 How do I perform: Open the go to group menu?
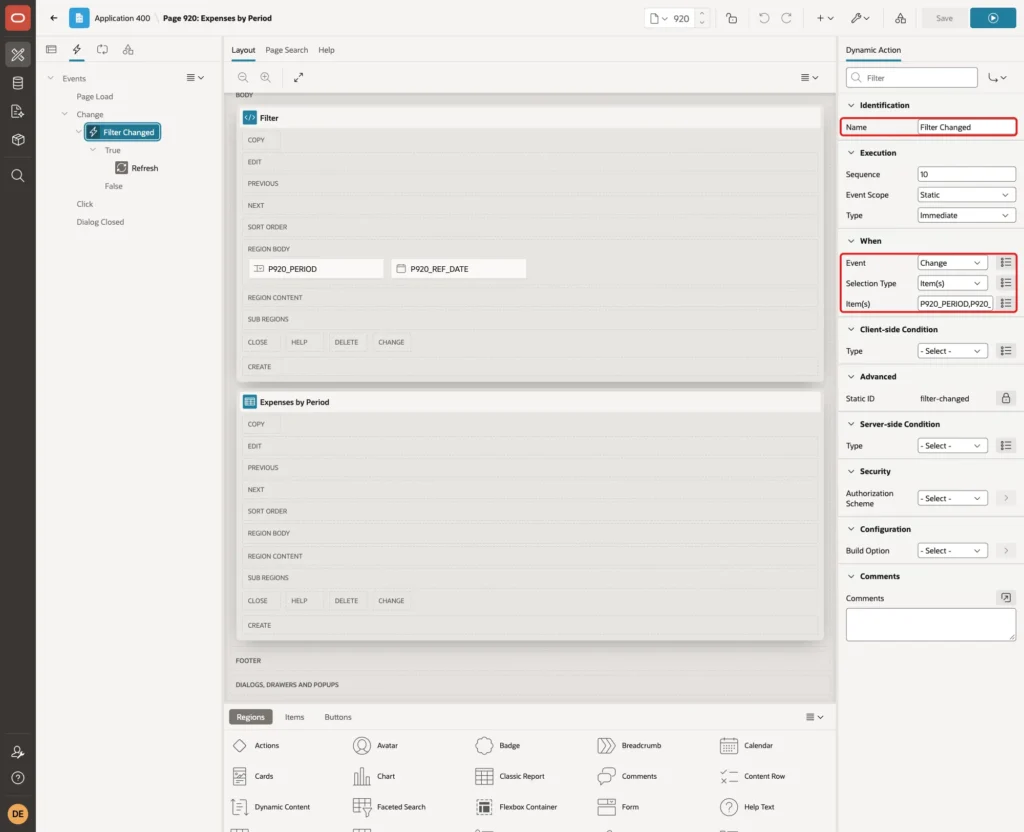(x=997, y=78)
